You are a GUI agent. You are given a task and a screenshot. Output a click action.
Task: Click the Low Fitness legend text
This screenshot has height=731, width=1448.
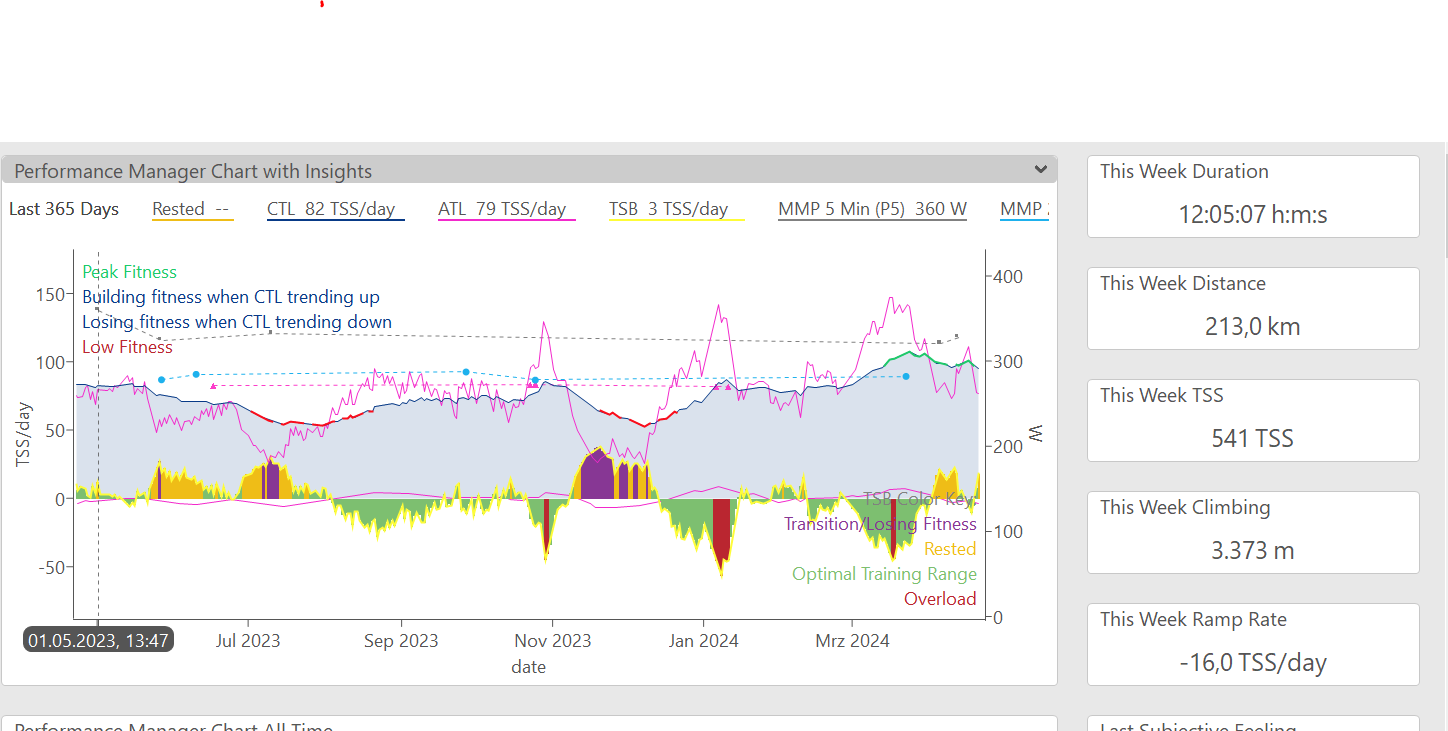pos(127,347)
